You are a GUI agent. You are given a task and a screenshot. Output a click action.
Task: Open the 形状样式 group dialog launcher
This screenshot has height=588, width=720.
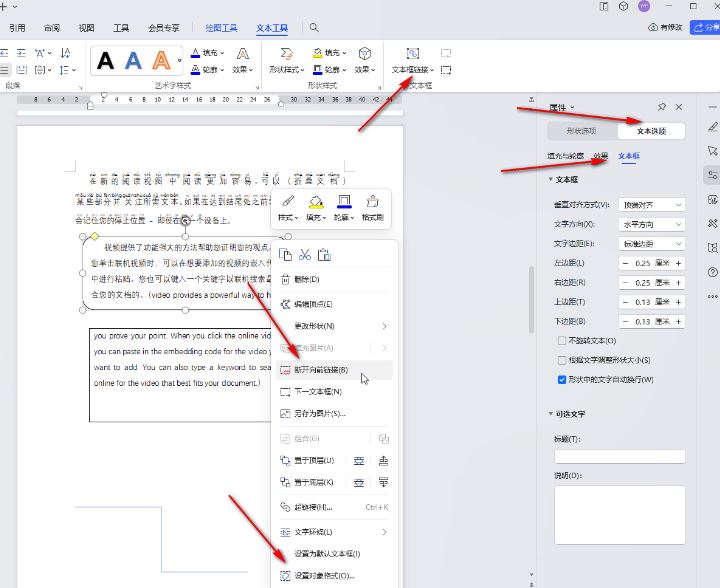pyautogui.click(x=380, y=87)
